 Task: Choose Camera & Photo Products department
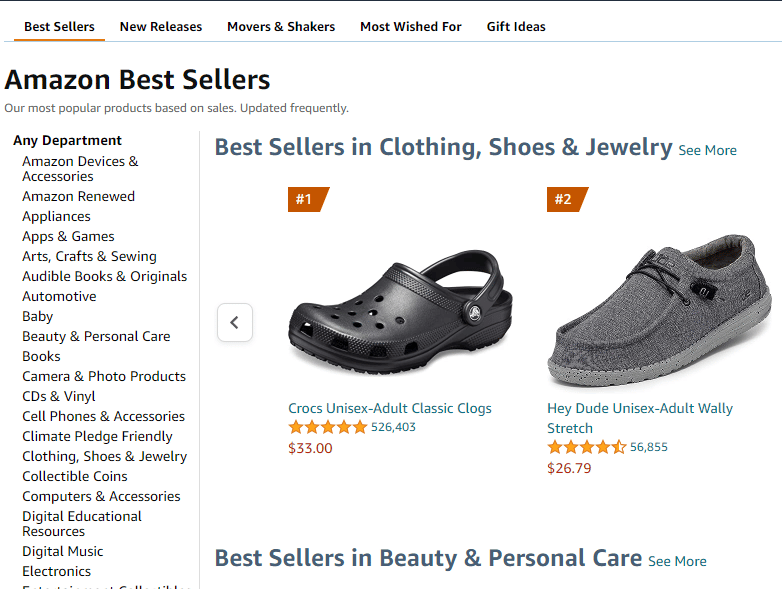tap(104, 377)
